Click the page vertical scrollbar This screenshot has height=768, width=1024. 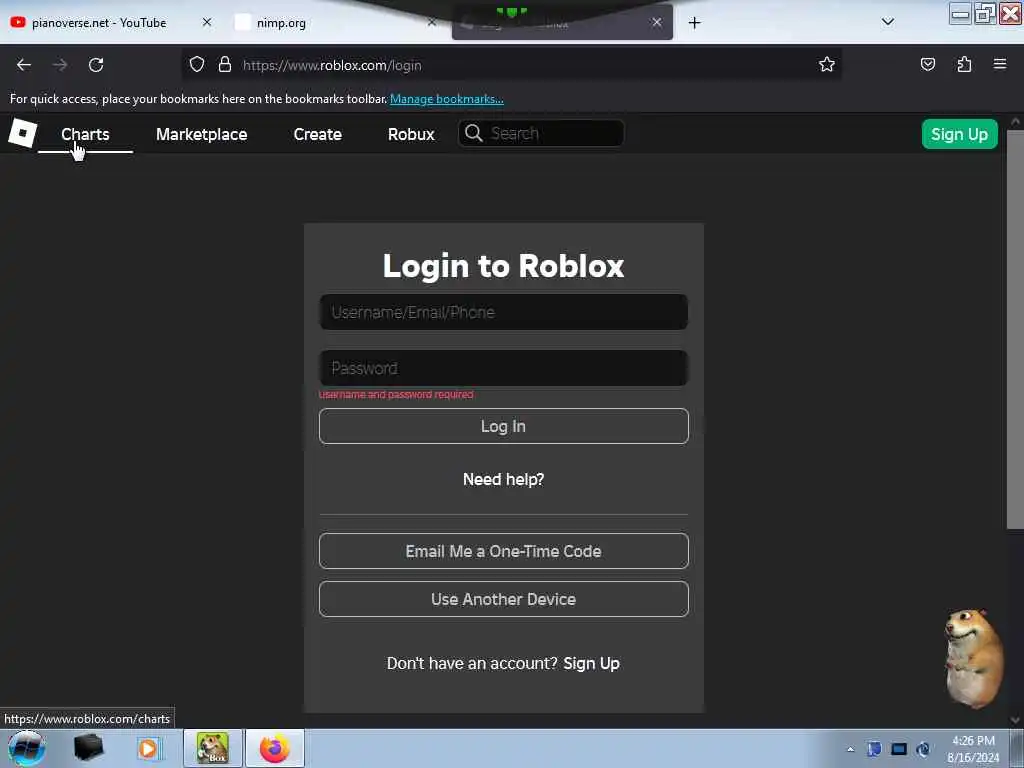(1015, 330)
